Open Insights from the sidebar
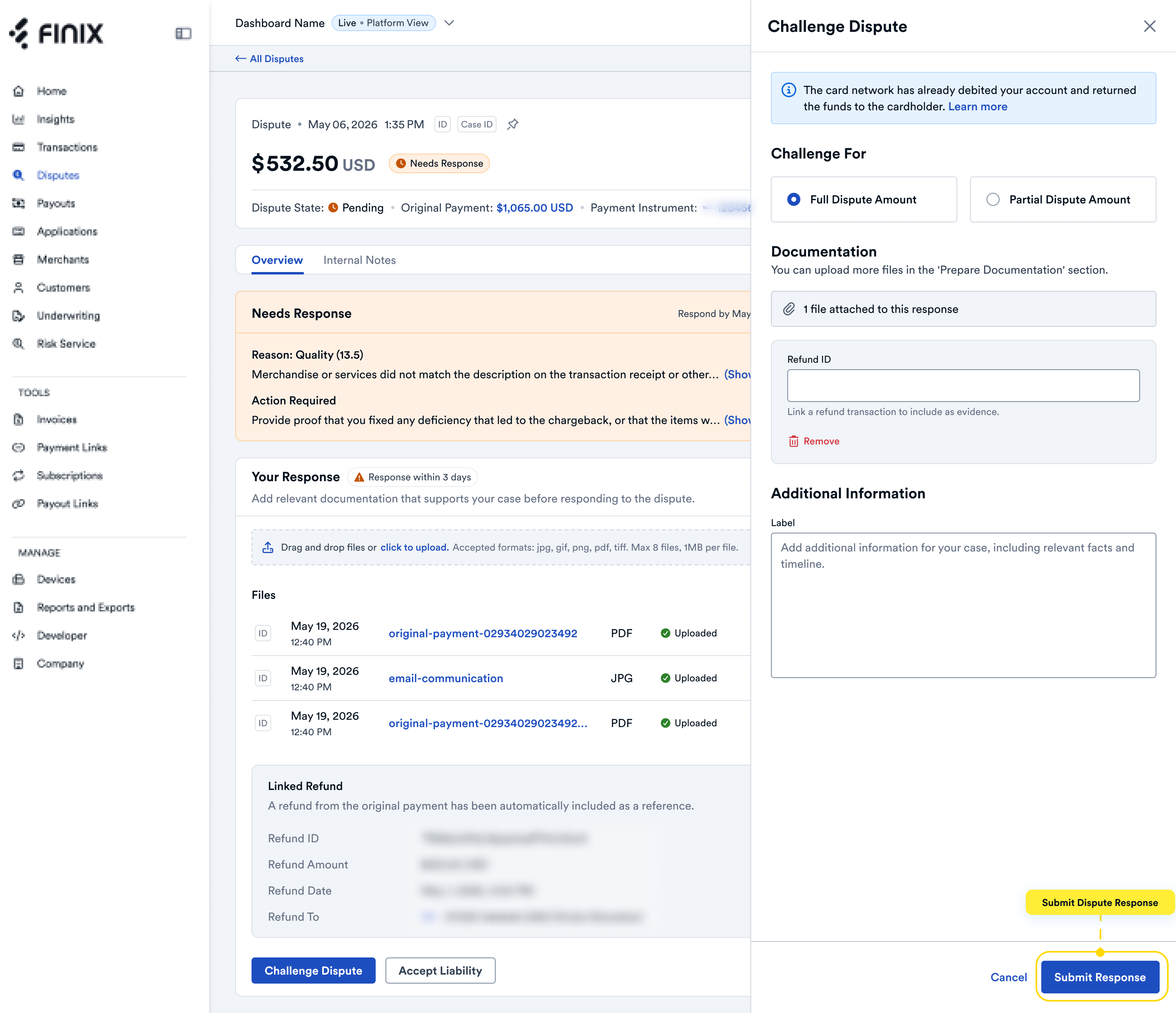Viewport: 1176px width, 1013px height. click(x=55, y=119)
